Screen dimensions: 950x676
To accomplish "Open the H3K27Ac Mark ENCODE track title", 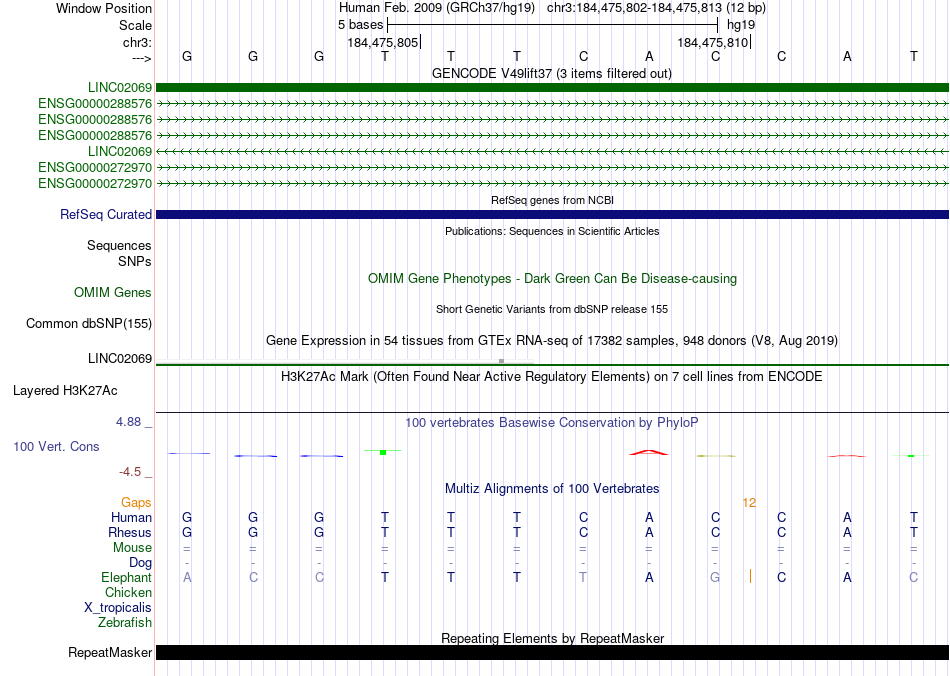I will 551,377.
